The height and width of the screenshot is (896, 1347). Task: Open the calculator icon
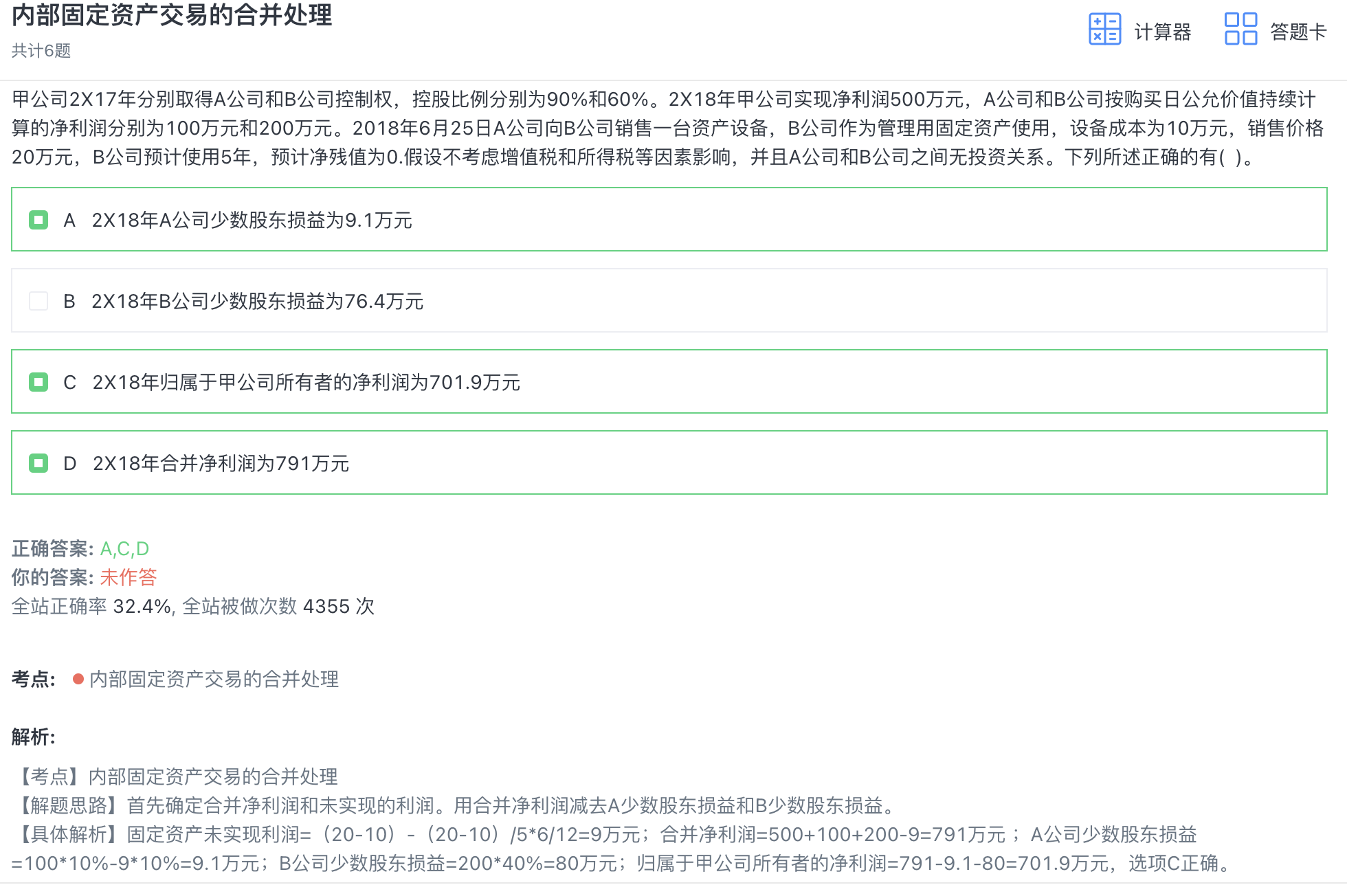pyautogui.click(x=1104, y=30)
